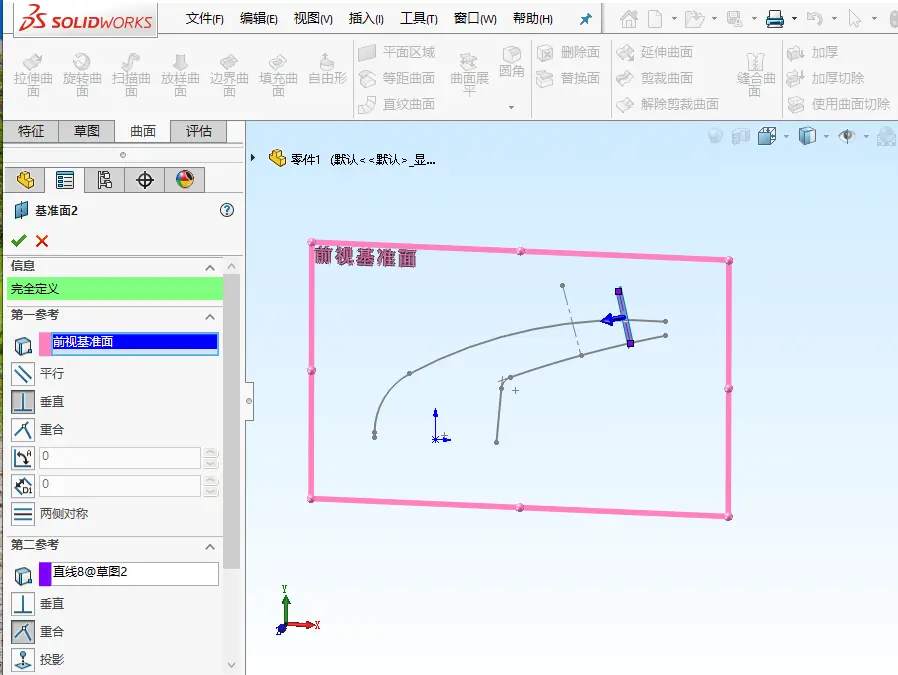Open the ConfigurationManager tab icon
Image resolution: width=898 pixels, height=675 pixels.
point(104,180)
